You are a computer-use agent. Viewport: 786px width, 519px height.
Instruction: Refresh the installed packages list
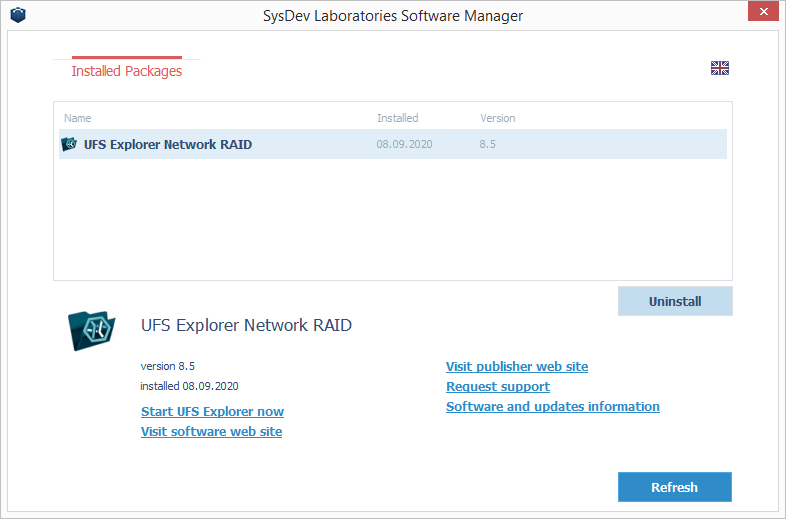click(674, 487)
